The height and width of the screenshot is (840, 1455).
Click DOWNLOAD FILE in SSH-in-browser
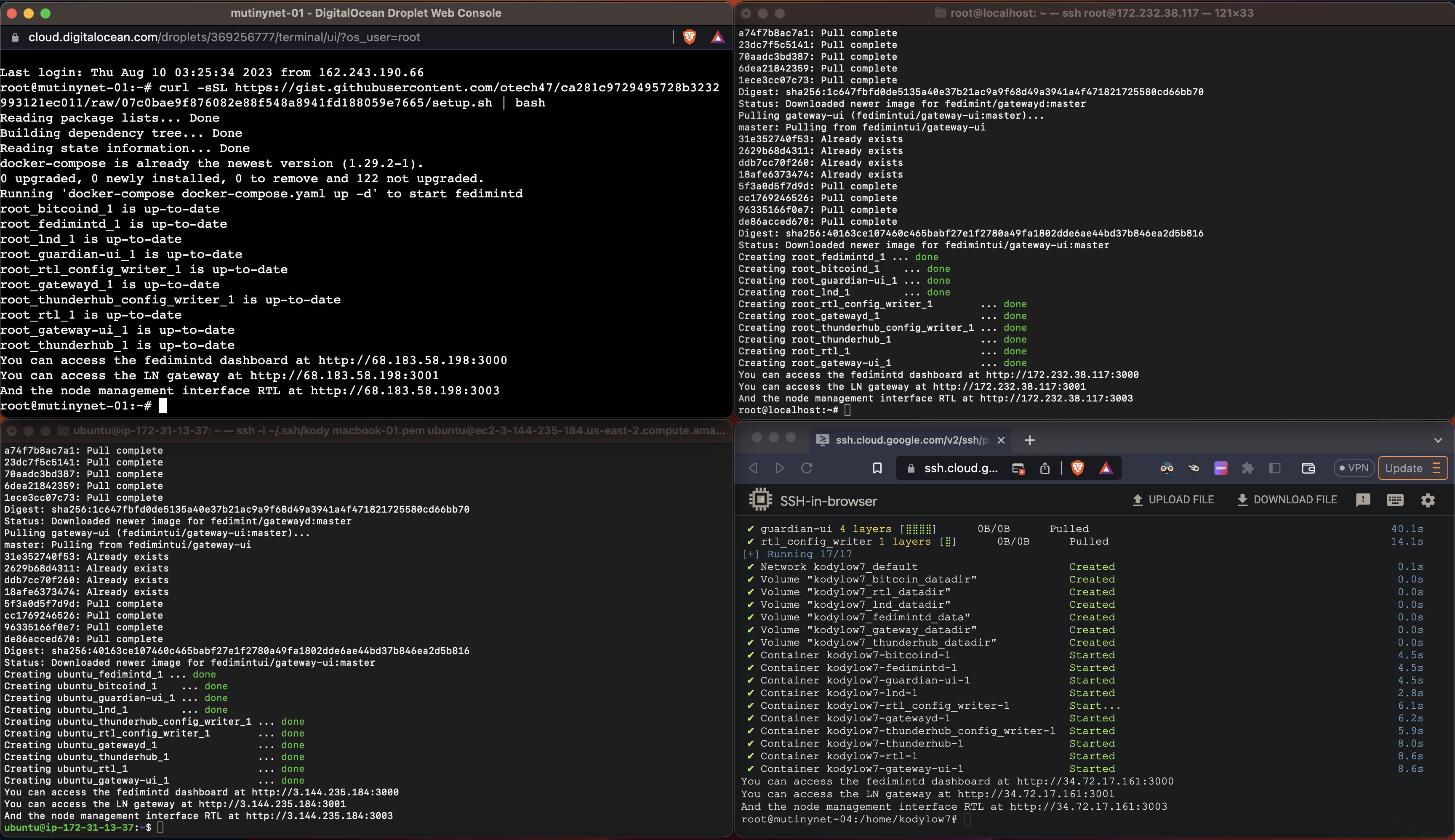click(x=1287, y=500)
